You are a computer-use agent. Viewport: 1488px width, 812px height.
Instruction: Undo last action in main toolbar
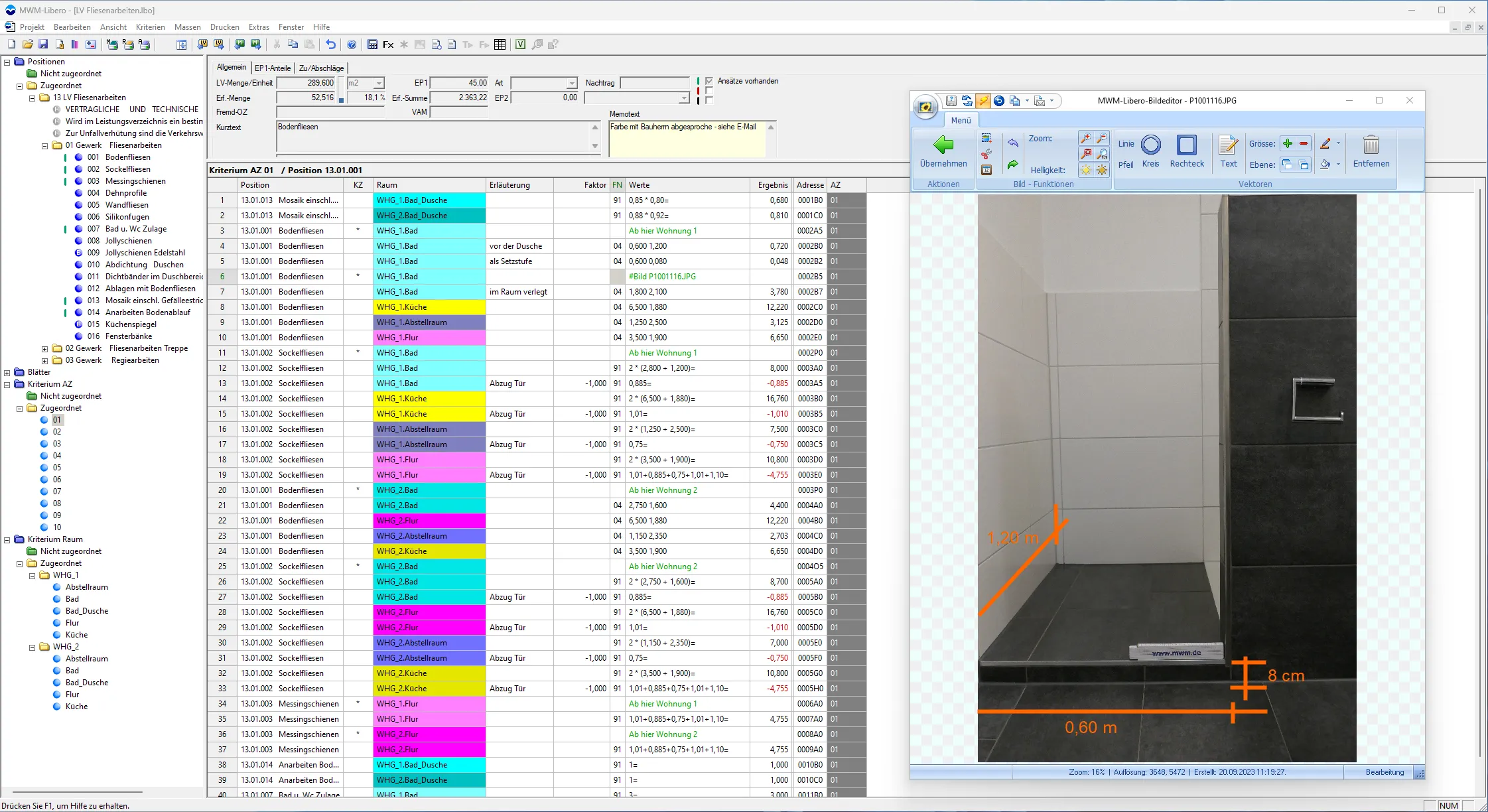click(x=330, y=44)
